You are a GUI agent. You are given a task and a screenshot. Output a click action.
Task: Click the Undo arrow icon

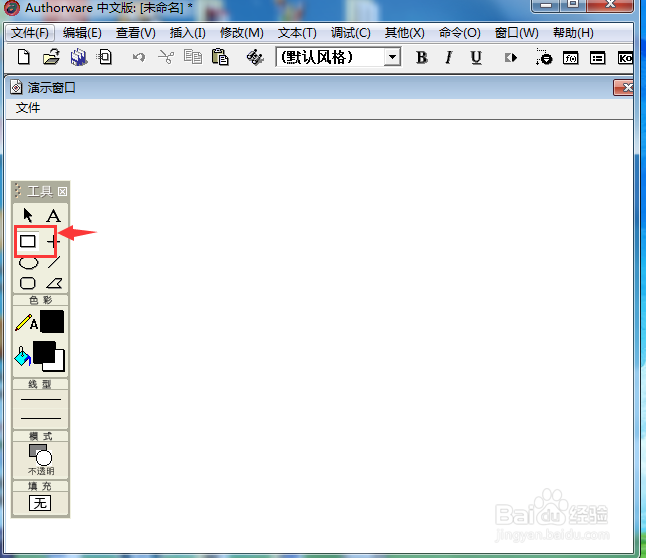click(x=139, y=57)
